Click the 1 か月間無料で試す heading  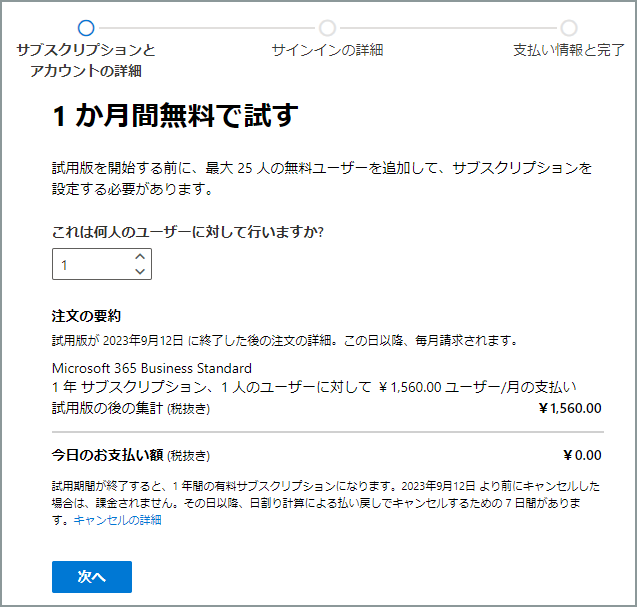tap(176, 115)
